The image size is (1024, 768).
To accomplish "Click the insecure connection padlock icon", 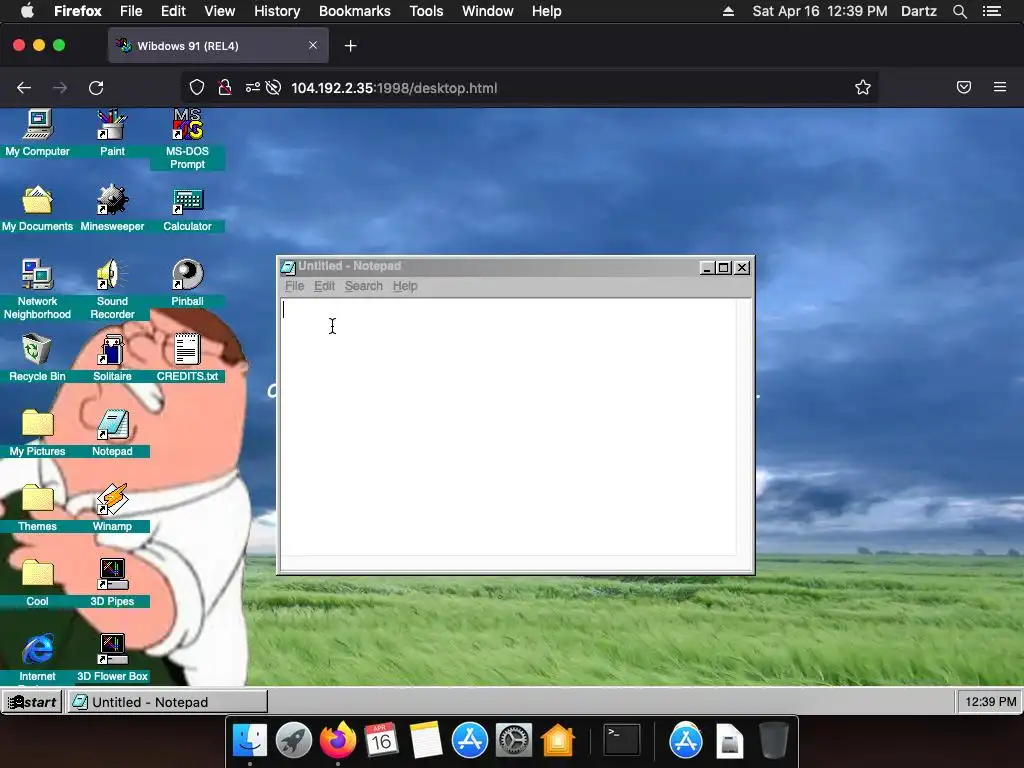I will [225, 88].
